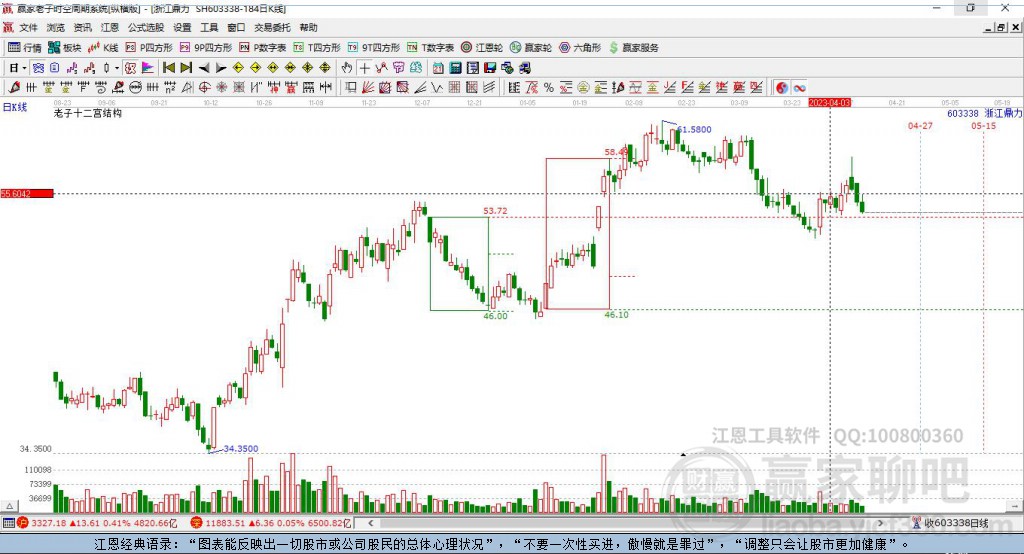1024x554 pixels.
Task: Expand the candlestick style dropdown arrow
Action: [x=117, y=68]
